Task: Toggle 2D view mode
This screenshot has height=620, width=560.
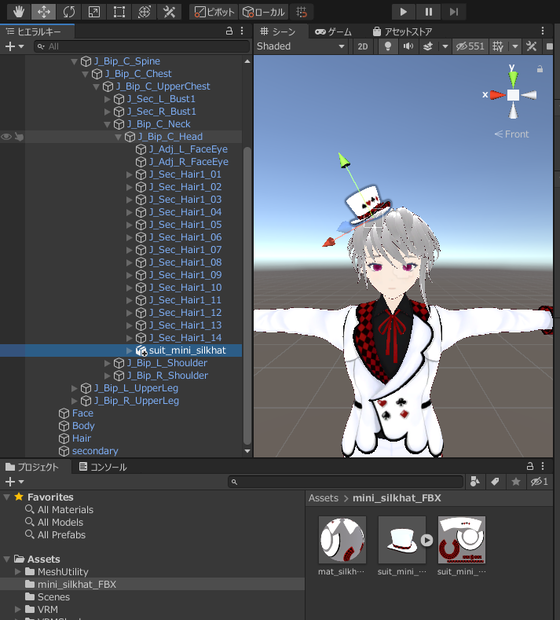Action: [363, 46]
